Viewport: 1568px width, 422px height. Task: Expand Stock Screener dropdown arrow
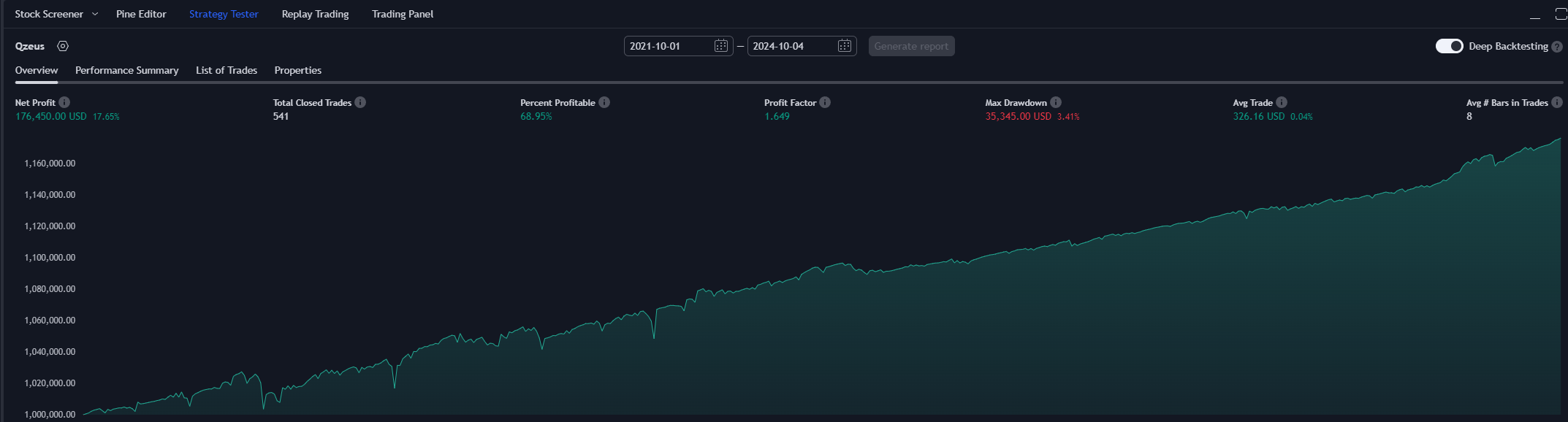coord(95,14)
